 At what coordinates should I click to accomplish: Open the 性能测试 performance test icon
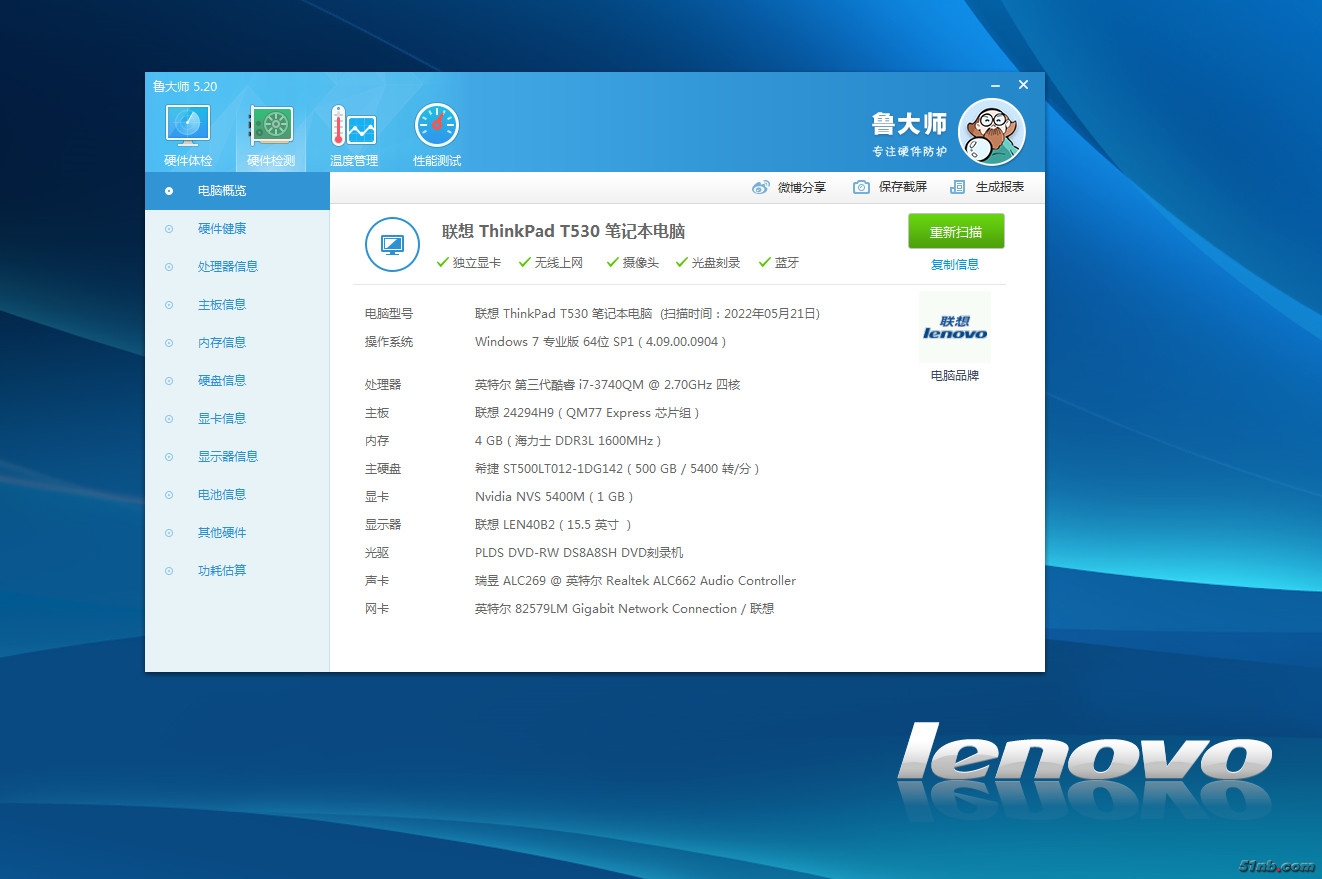point(437,128)
